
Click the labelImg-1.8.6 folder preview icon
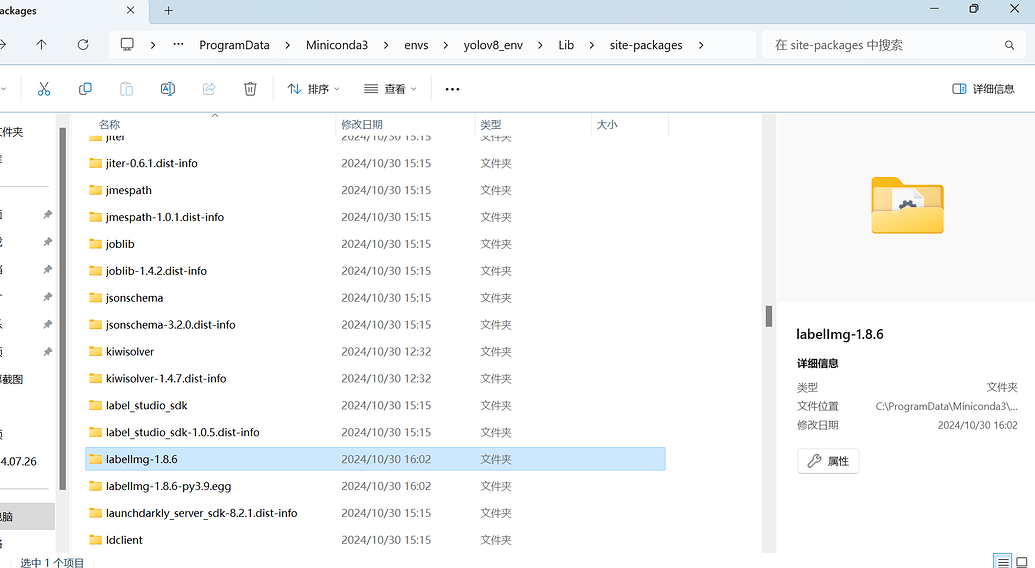[908, 205]
